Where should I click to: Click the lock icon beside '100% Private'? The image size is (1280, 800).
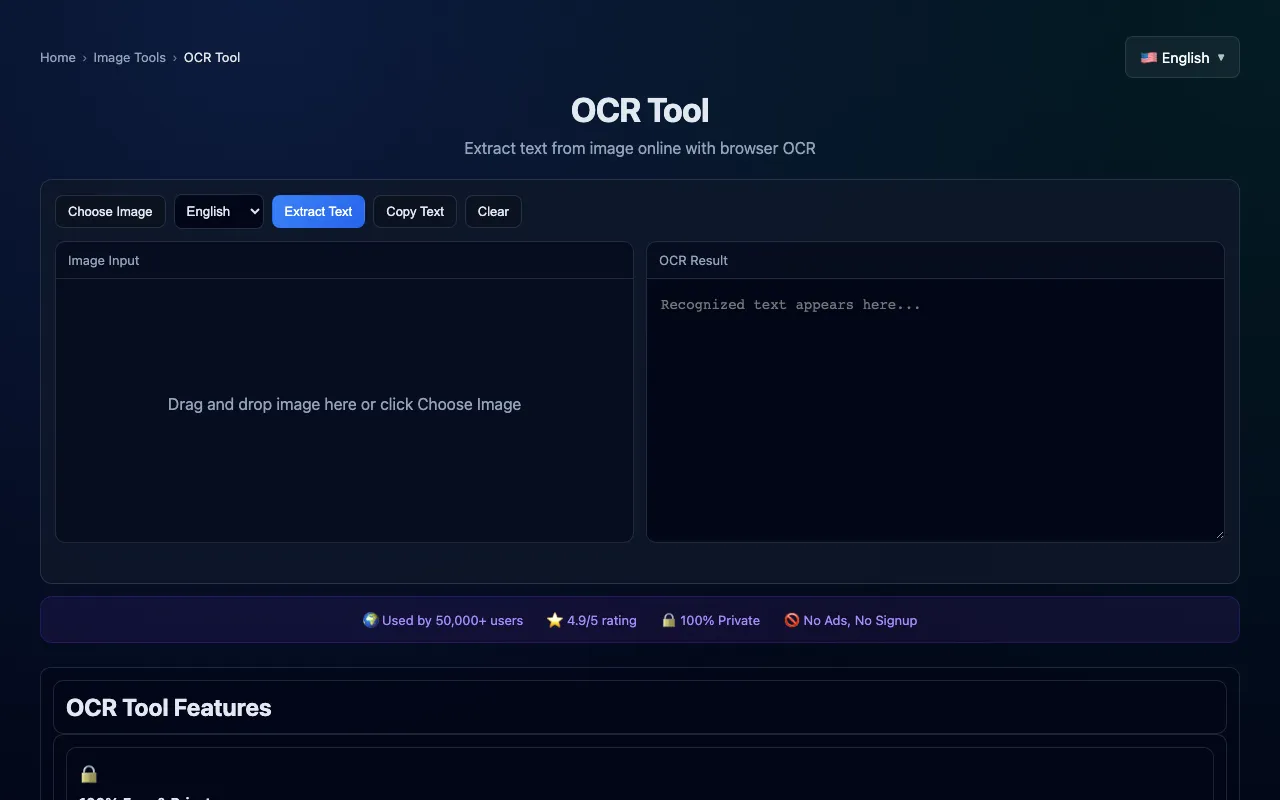point(669,620)
